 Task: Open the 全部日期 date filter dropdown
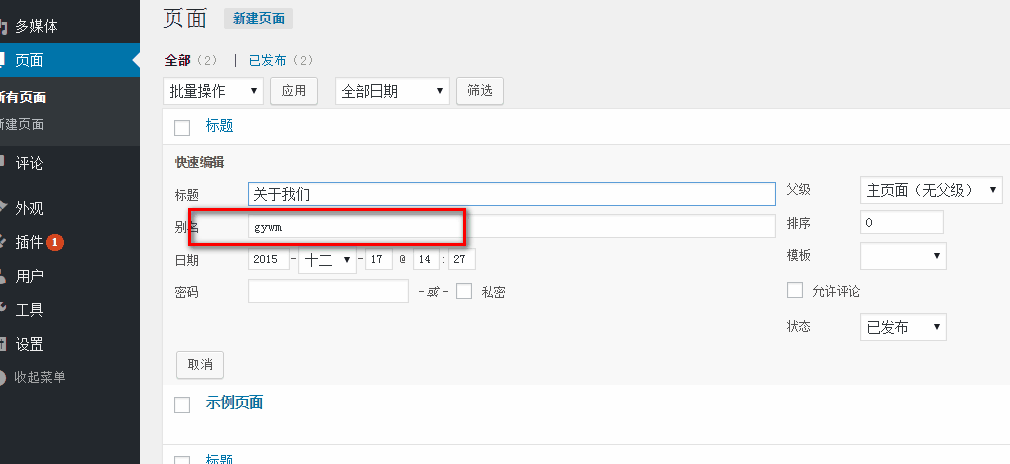(392, 91)
